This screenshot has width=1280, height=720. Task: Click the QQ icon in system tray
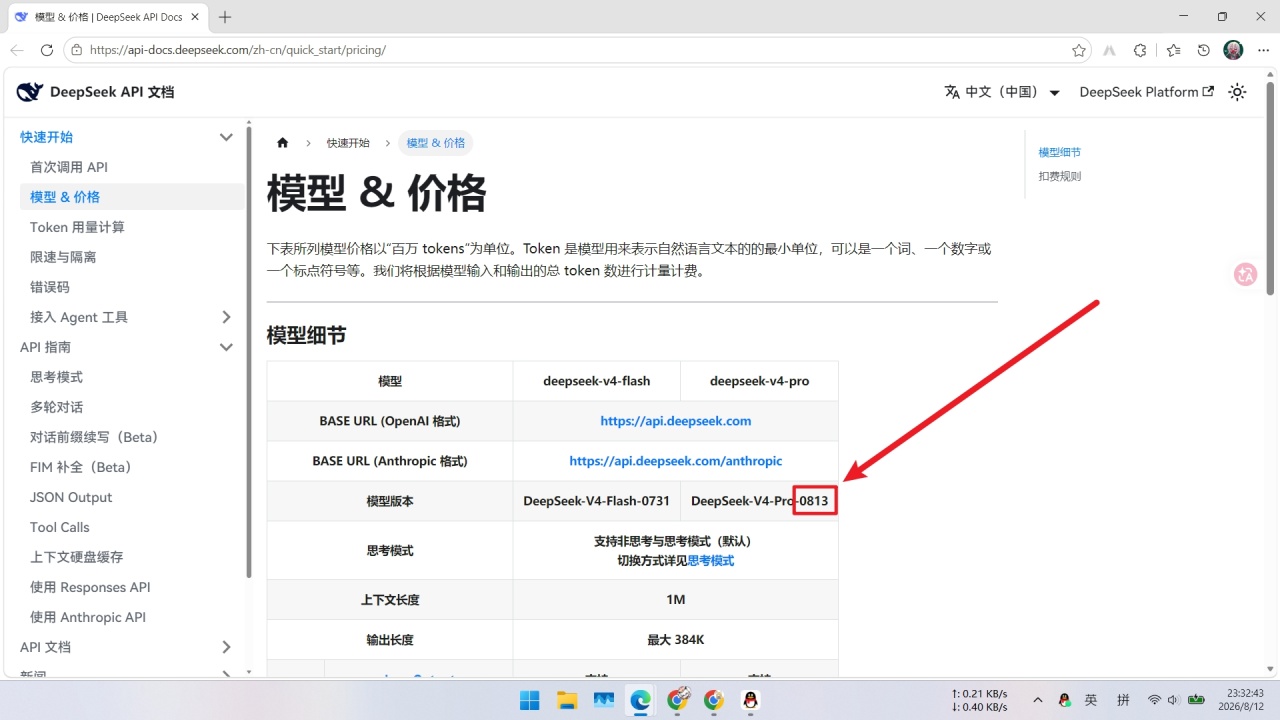coord(1065,700)
